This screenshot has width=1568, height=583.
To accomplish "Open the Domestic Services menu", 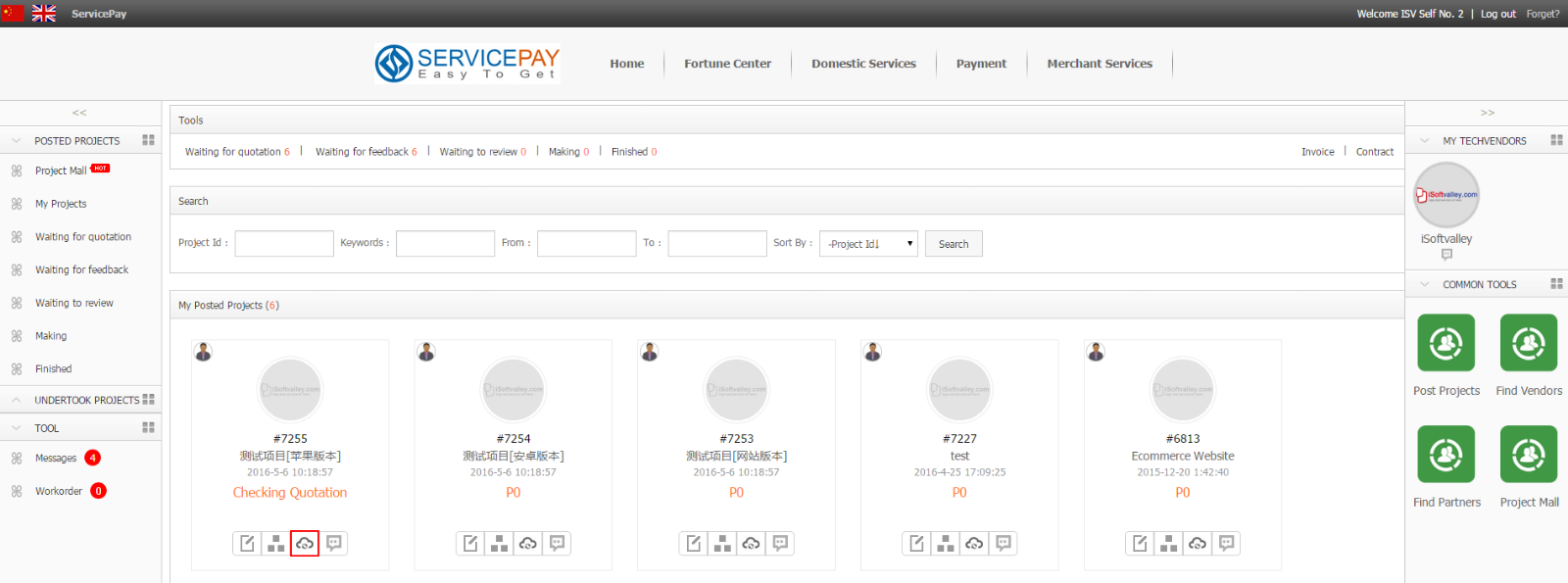I will 863,64.
